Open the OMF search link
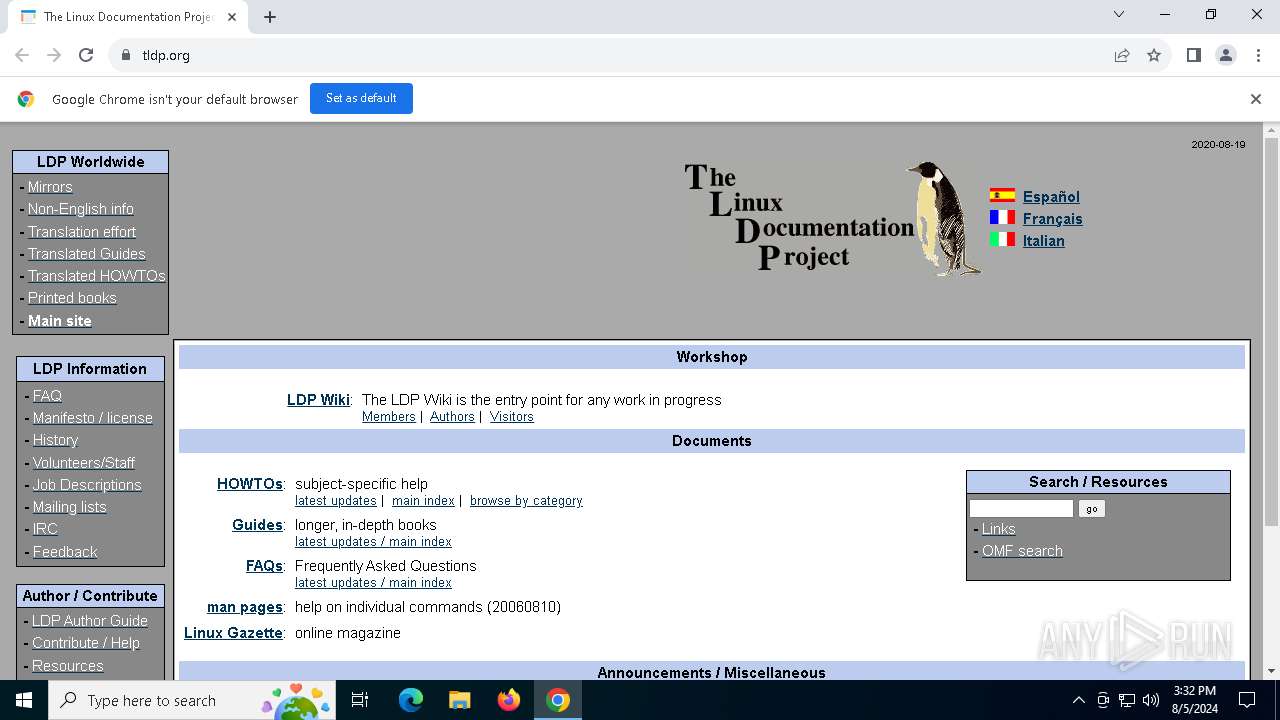 (1022, 551)
